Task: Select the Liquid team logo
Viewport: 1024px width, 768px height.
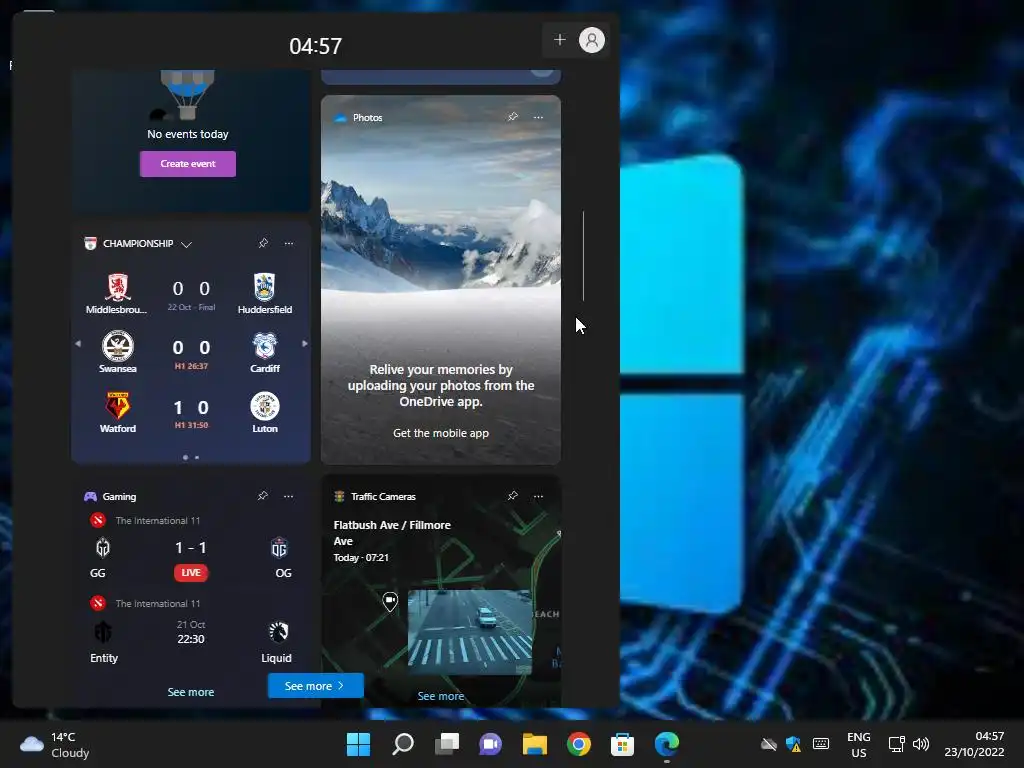Action: tap(279, 632)
